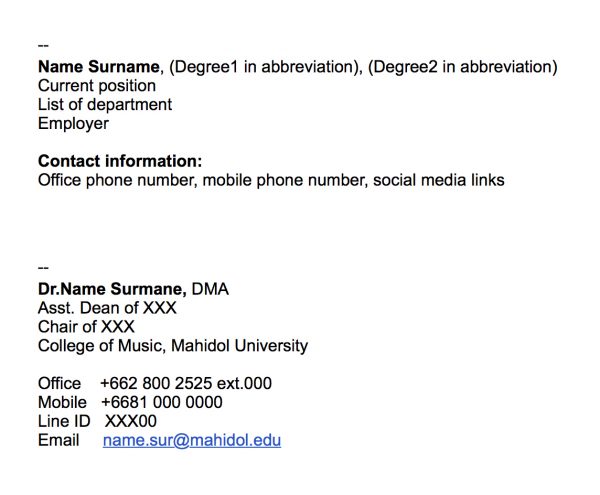This screenshot has width=600, height=495.
Task: Click the DMA degree abbreviation
Action: click(x=210, y=289)
